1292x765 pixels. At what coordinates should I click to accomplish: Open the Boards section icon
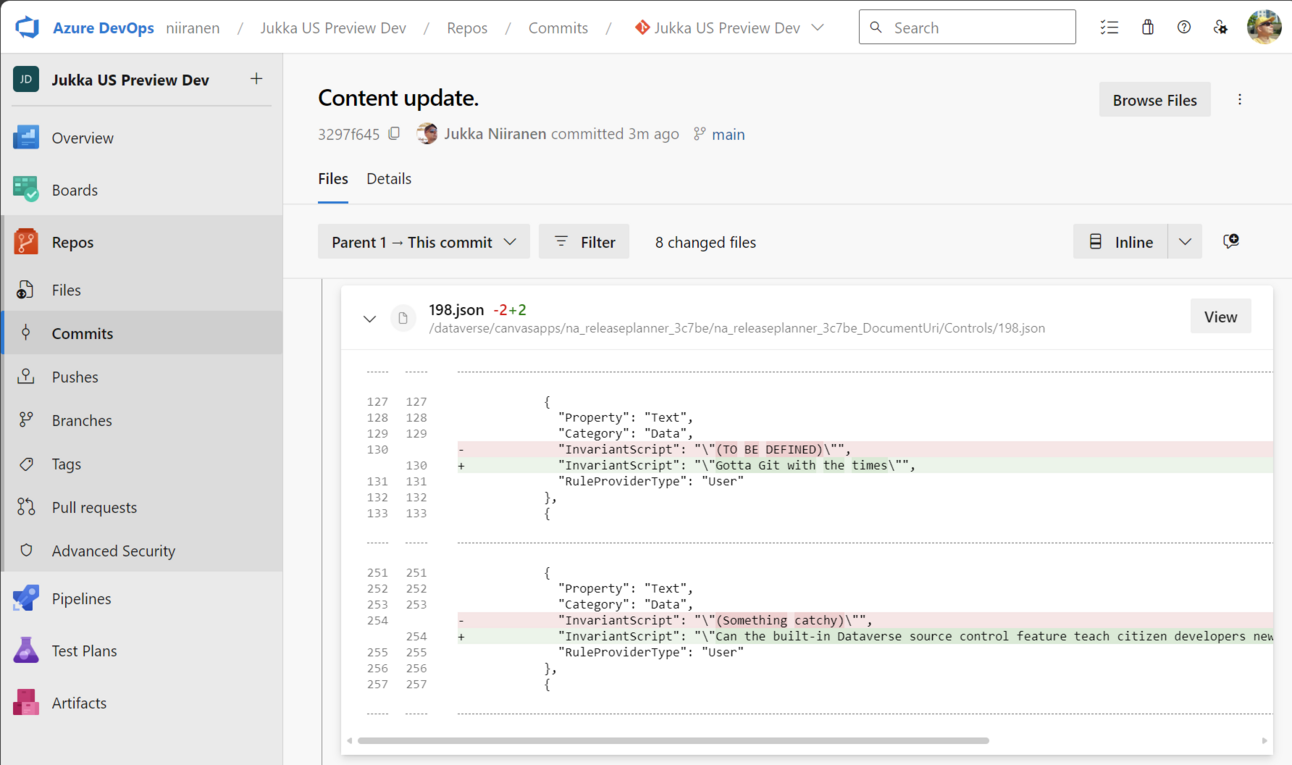(26, 190)
